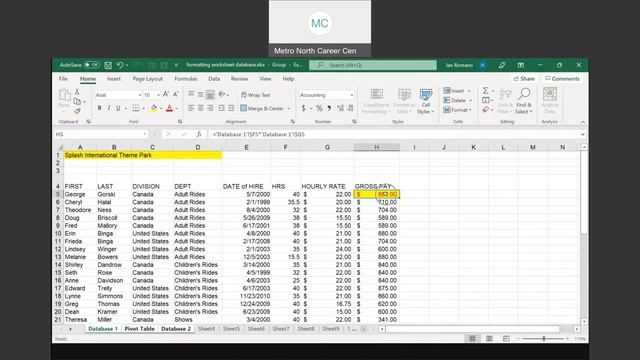Click Decrease Indent icon

pos(221,108)
